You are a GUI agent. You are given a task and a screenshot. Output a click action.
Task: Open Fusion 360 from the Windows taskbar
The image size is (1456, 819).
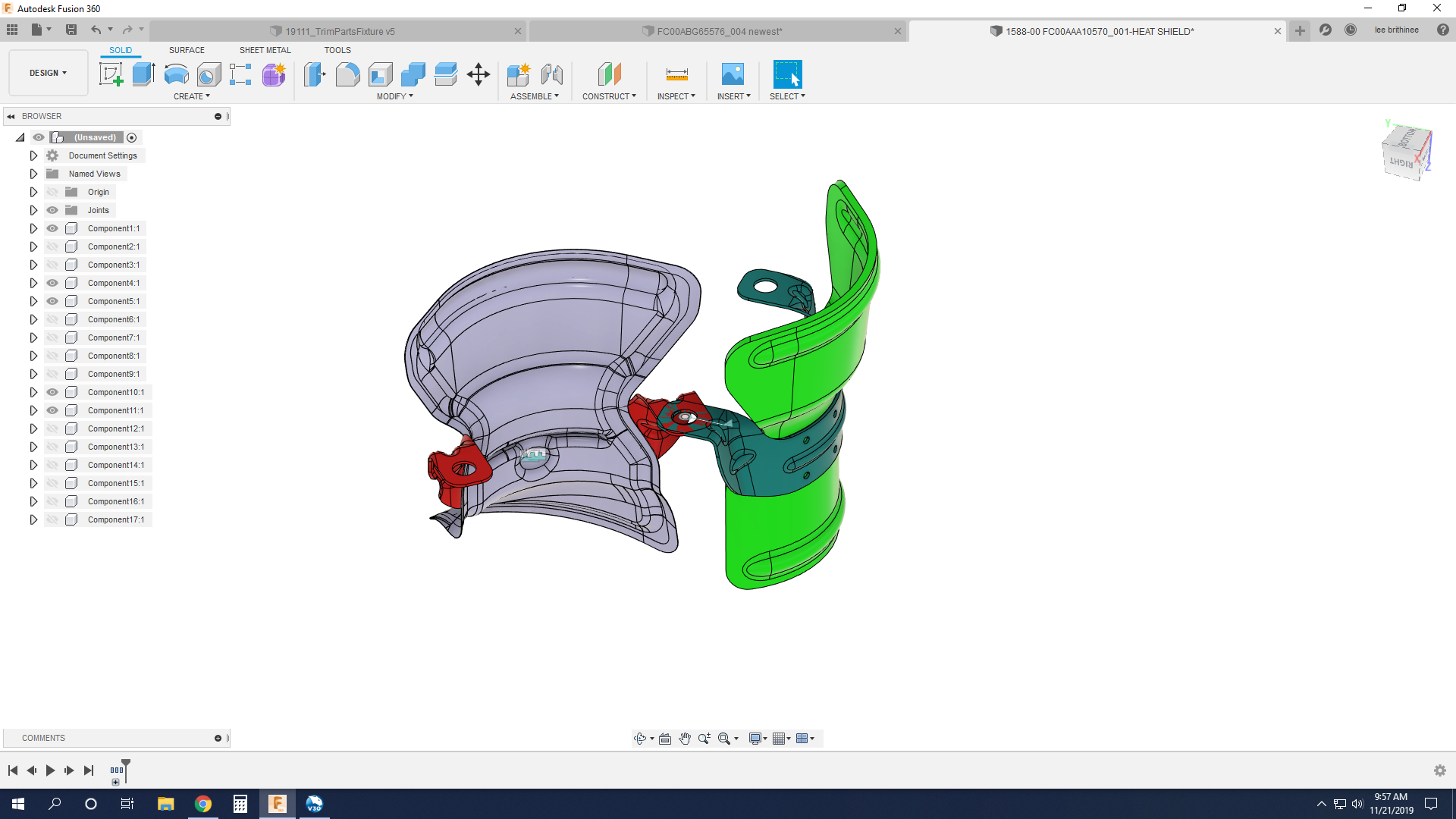[277, 803]
